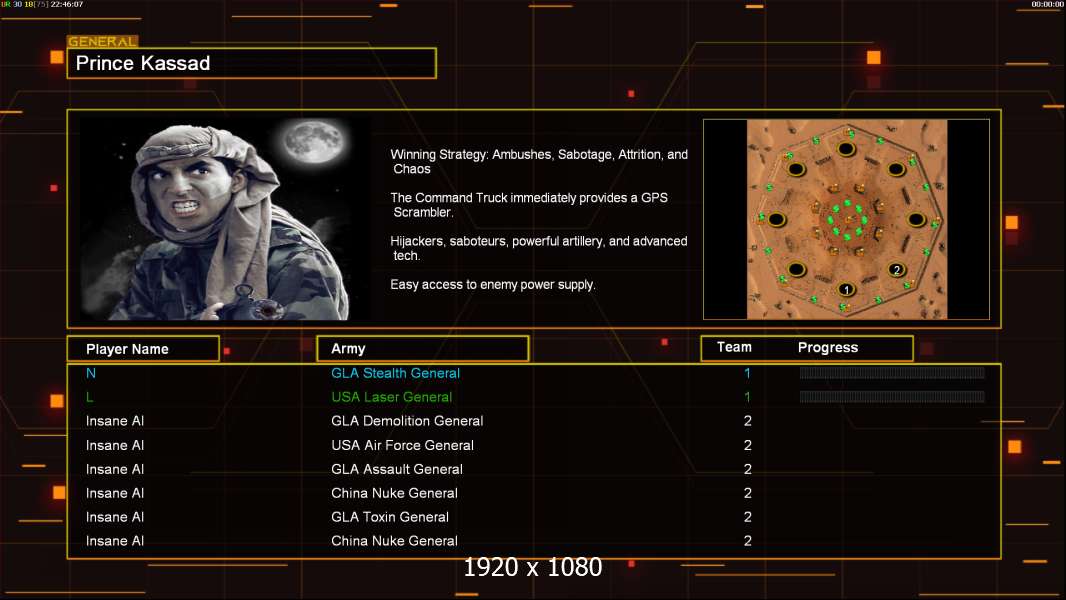This screenshot has height=600, width=1066.
Task: Select Insane AI in GLA Toxin General row
Action: (x=115, y=517)
